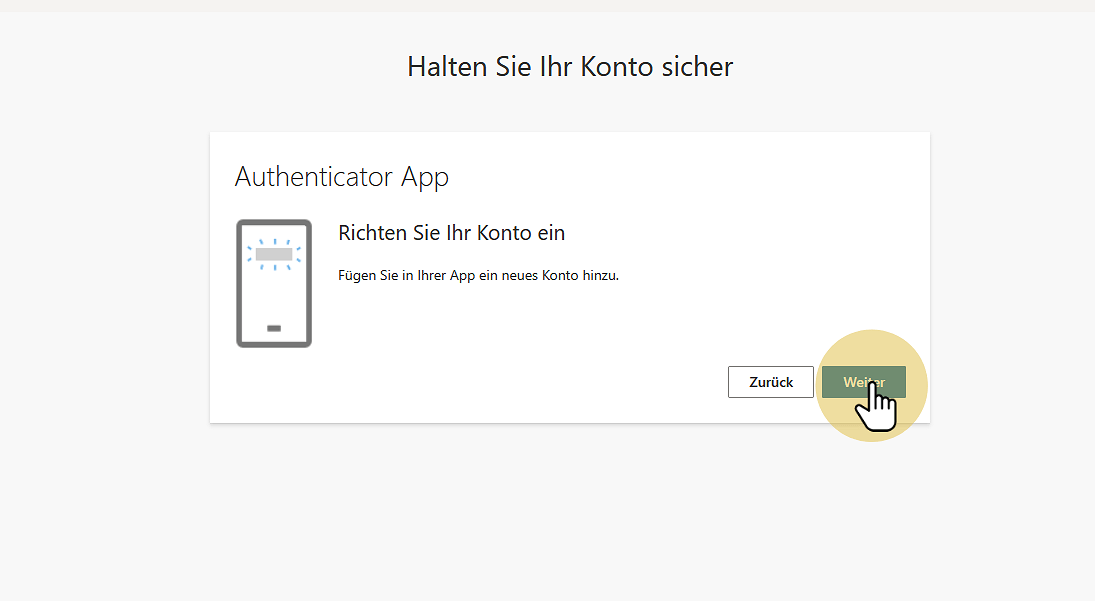Screen dimensions: 1095x601
Task: Click the Weiter button
Action: pyautogui.click(x=863, y=381)
